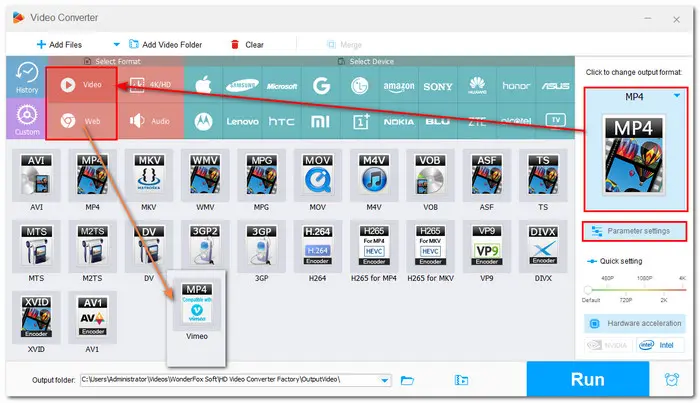The image size is (700, 403).
Task: Select the 3GP format icon
Action: pyautogui.click(x=261, y=246)
